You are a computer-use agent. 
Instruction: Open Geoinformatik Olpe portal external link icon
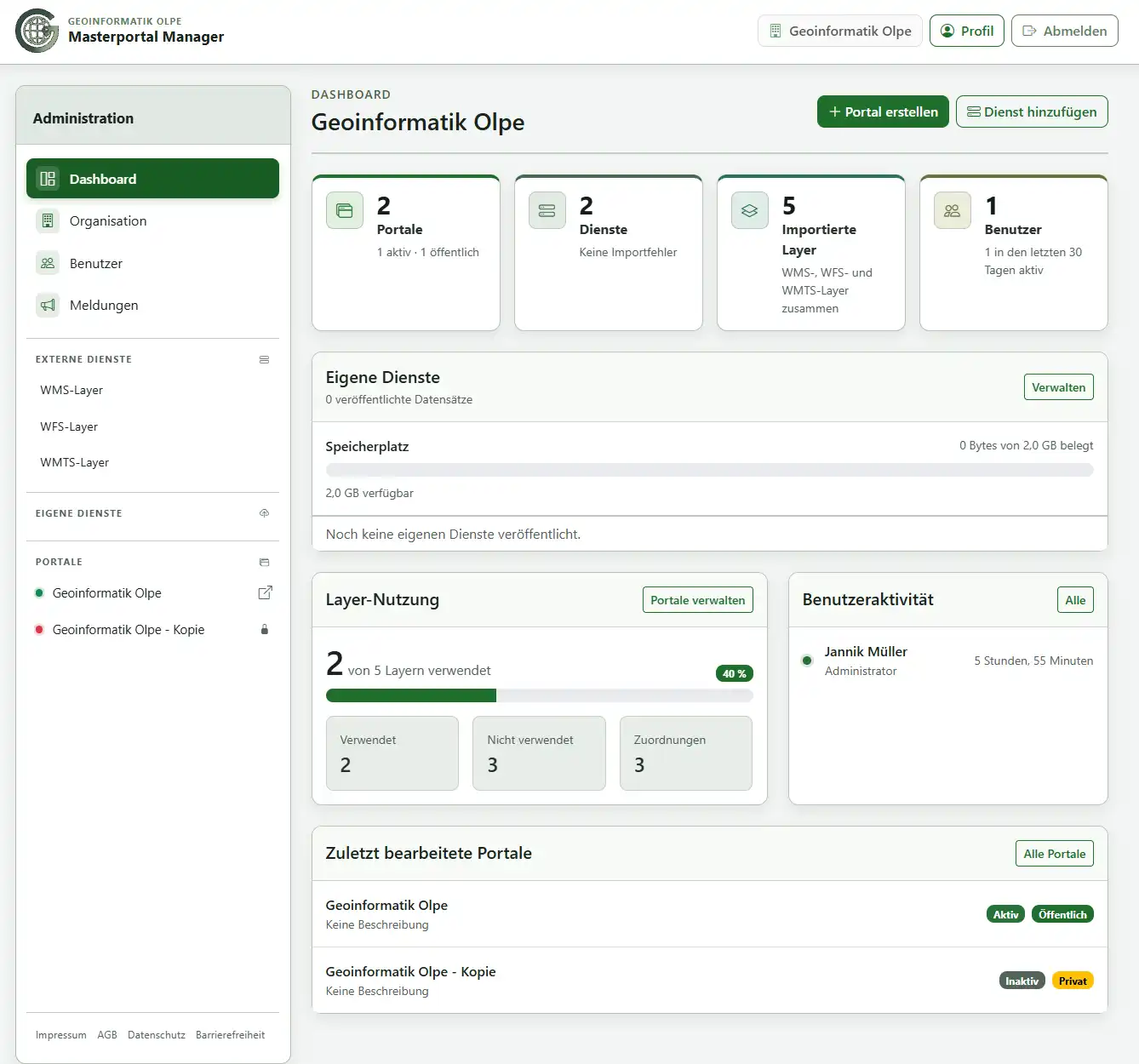(x=265, y=592)
